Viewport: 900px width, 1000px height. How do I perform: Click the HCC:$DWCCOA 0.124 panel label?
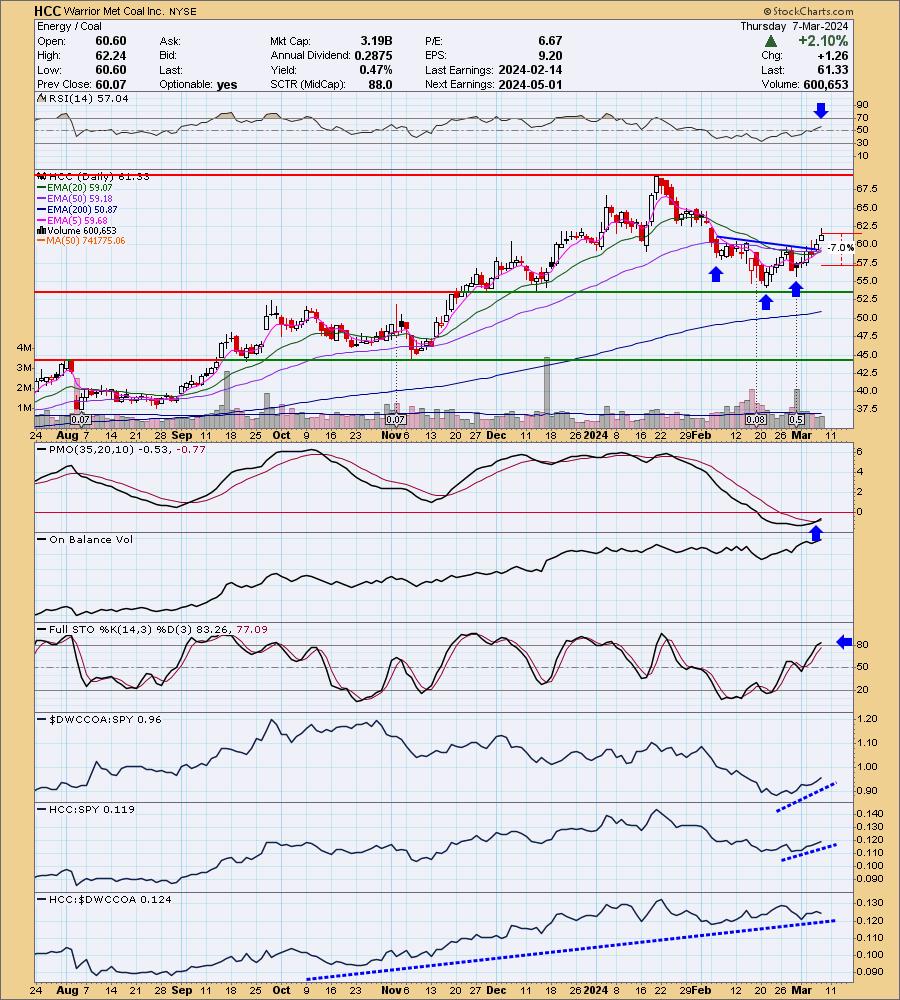tap(110, 899)
